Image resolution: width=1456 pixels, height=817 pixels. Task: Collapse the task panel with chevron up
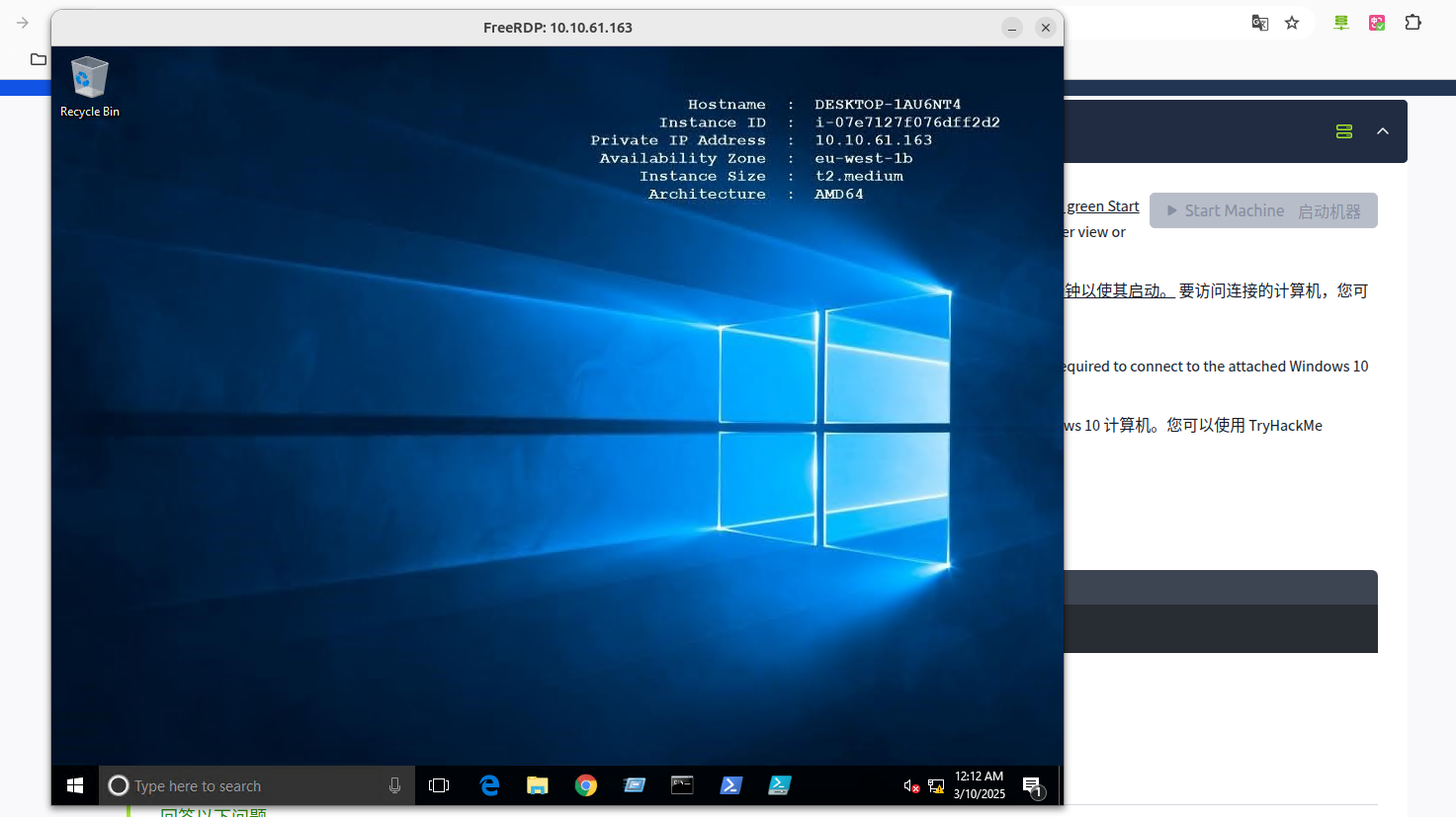pos(1383,131)
